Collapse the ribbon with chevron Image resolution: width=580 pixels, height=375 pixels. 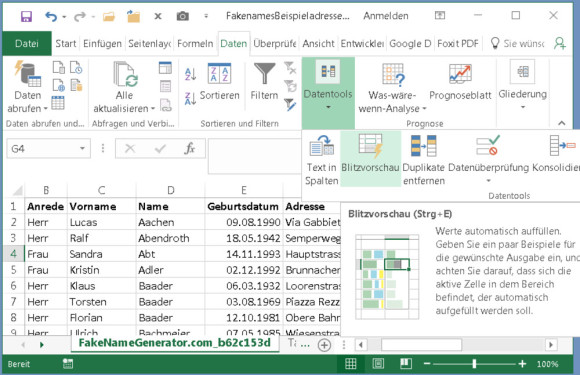(562, 123)
